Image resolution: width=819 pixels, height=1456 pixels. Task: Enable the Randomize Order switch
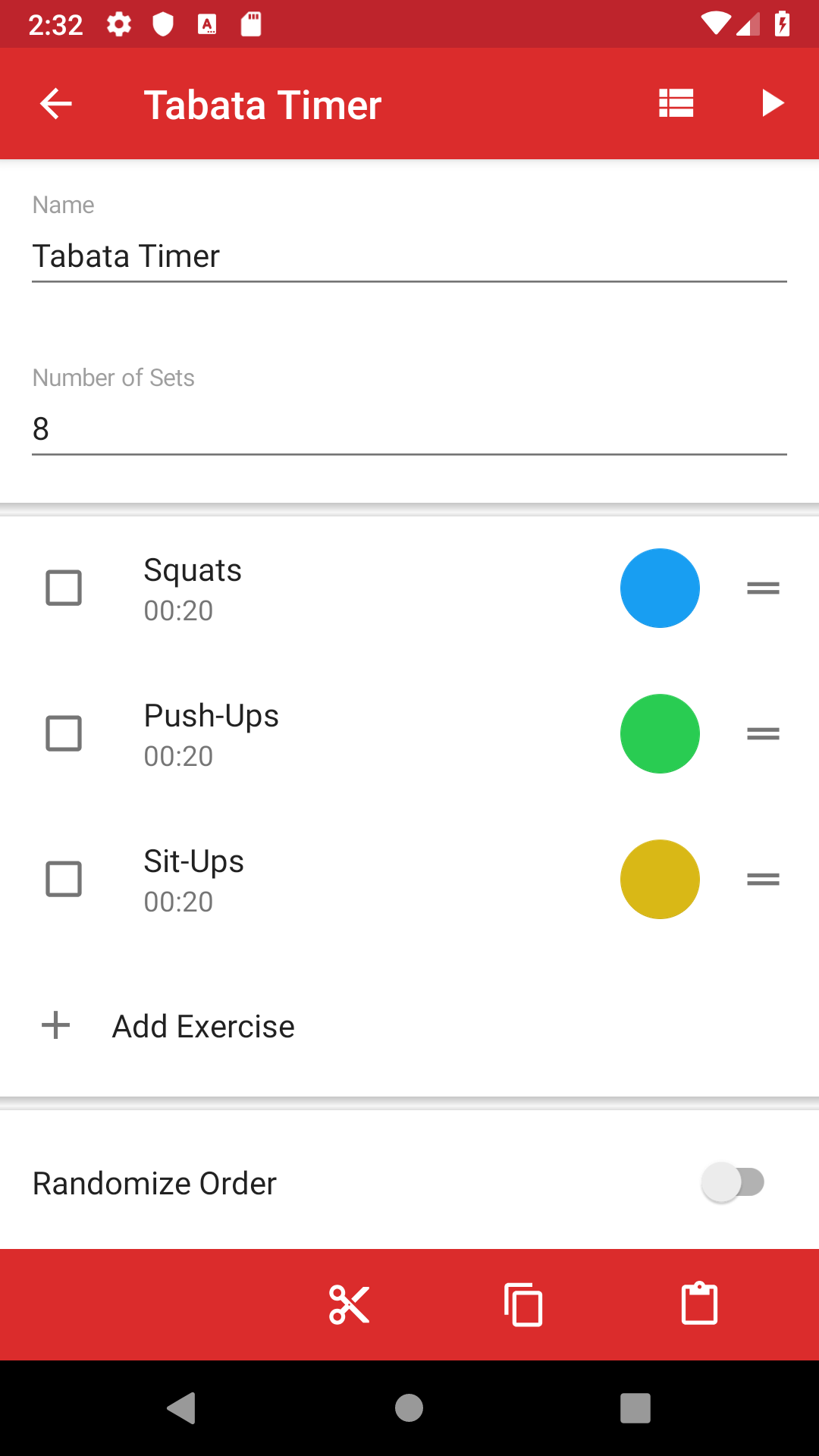(733, 1182)
